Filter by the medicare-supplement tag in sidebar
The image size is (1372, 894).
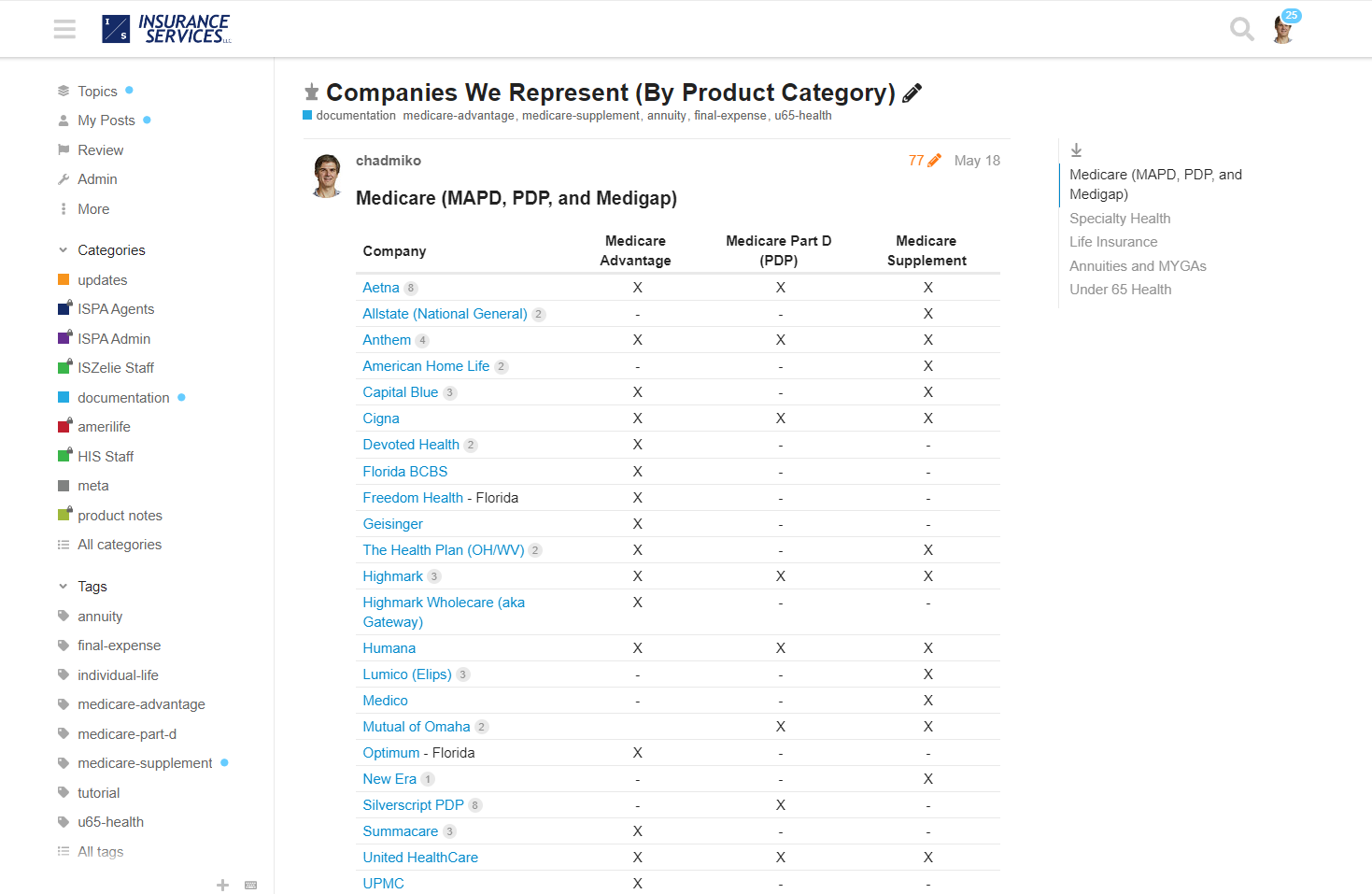coord(145,763)
